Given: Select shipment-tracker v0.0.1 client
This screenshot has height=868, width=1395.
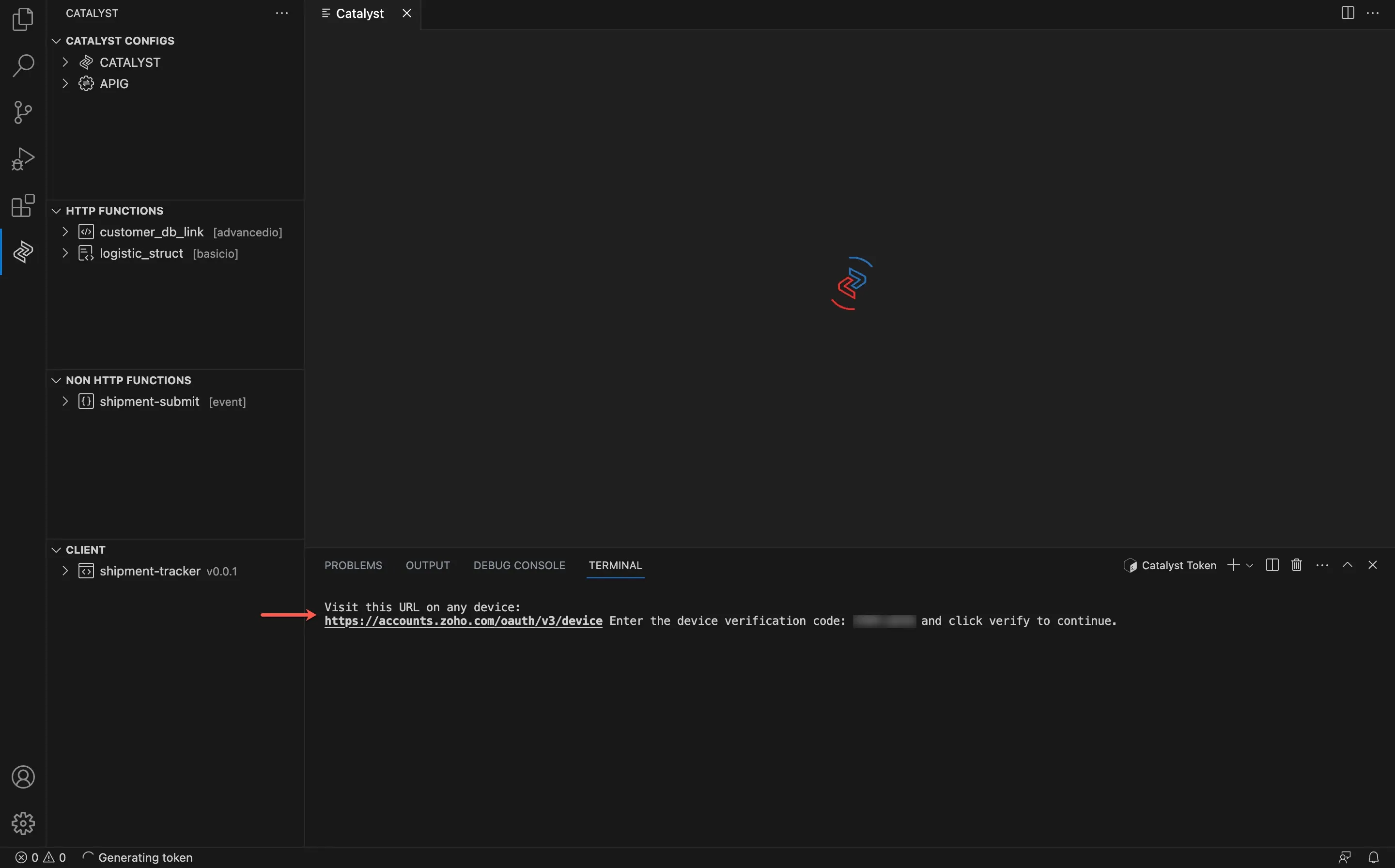Looking at the screenshot, I should (175, 571).
